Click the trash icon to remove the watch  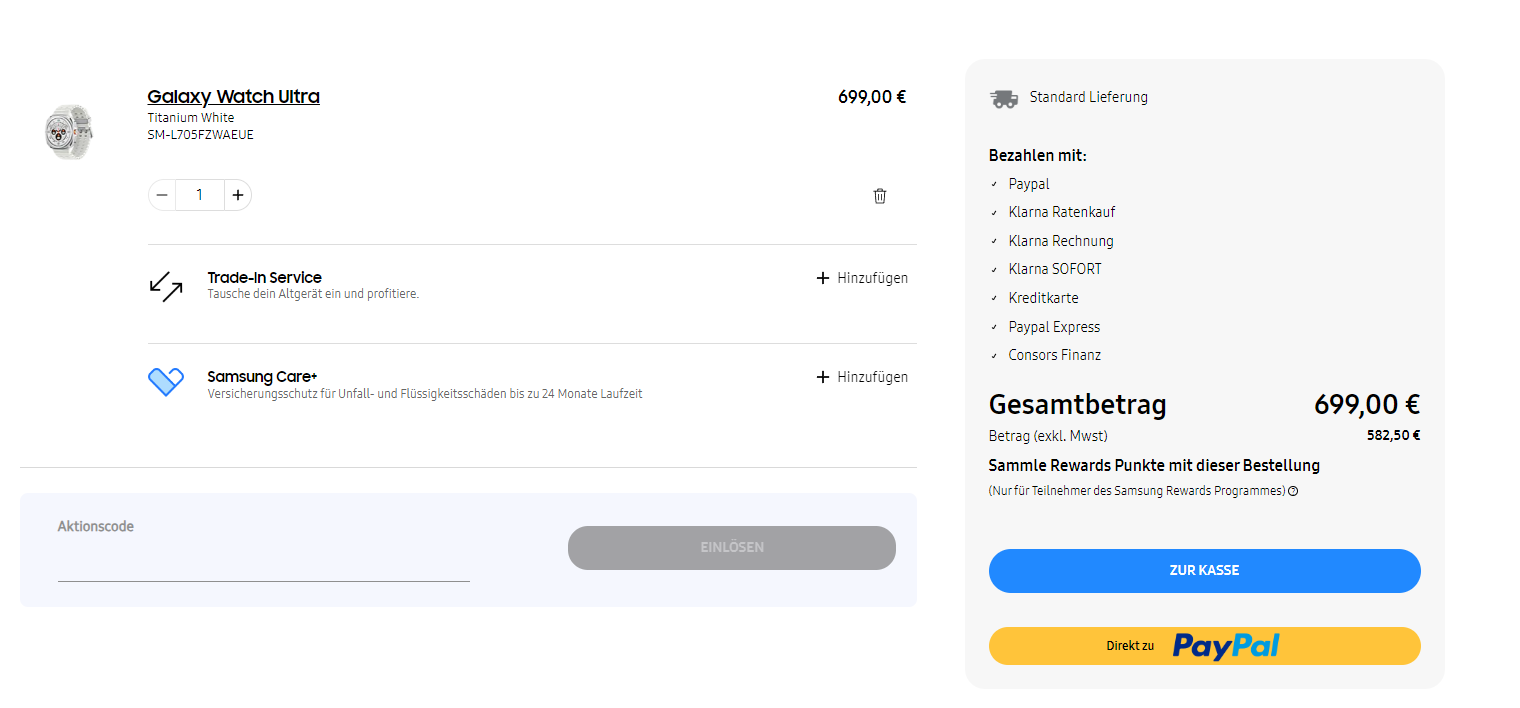click(880, 196)
